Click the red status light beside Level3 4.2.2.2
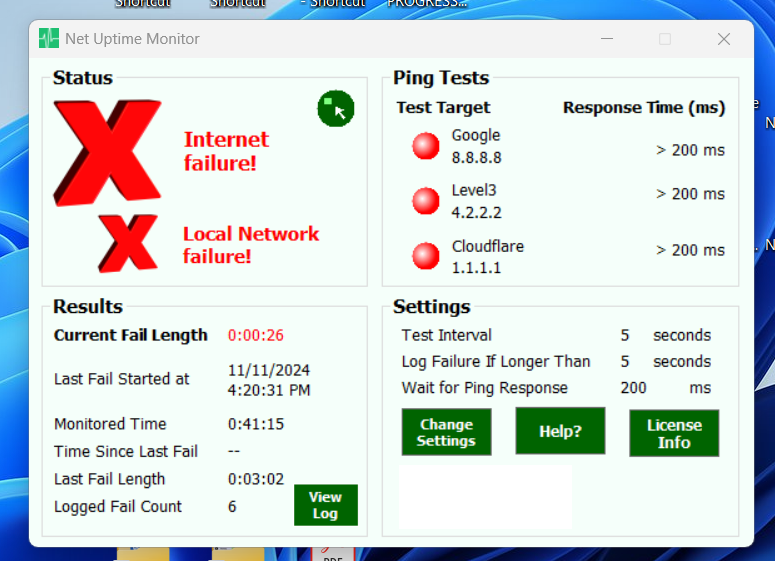Screen dimensions: 775x561 tap(426, 201)
